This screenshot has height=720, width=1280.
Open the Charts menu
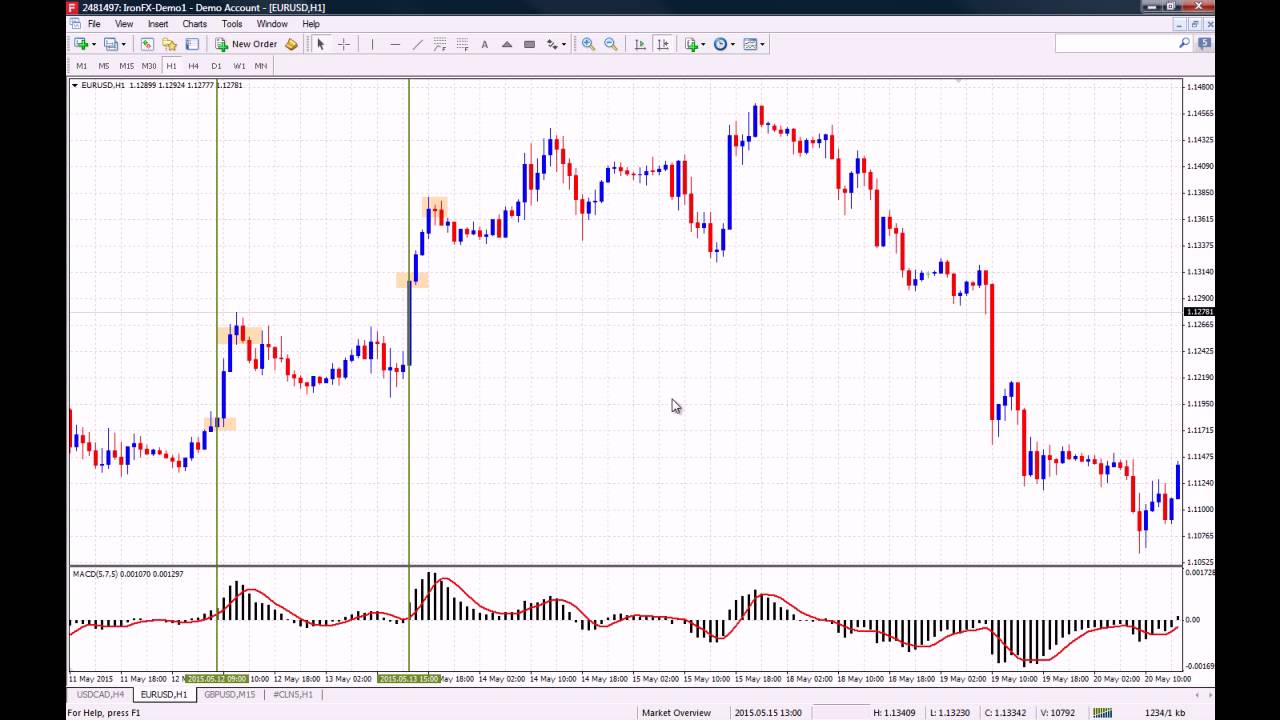pos(194,24)
